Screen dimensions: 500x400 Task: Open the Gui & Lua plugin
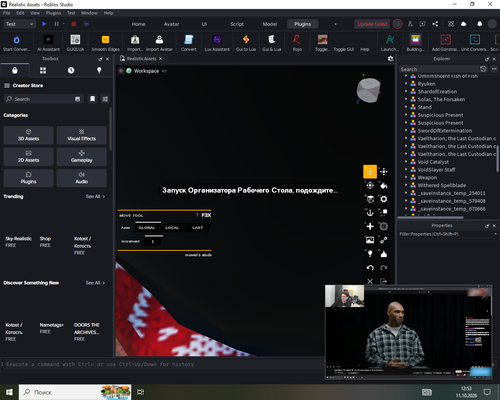tap(272, 40)
